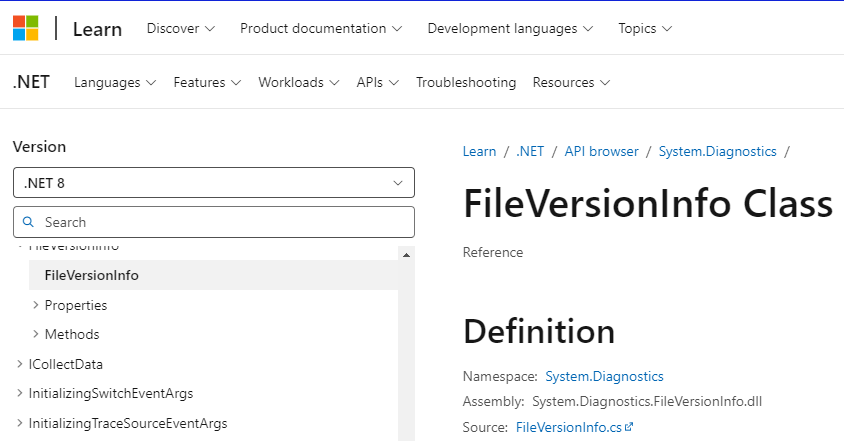Open the Discover menu
This screenshot has width=844, height=441.
[x=181, y=29]
